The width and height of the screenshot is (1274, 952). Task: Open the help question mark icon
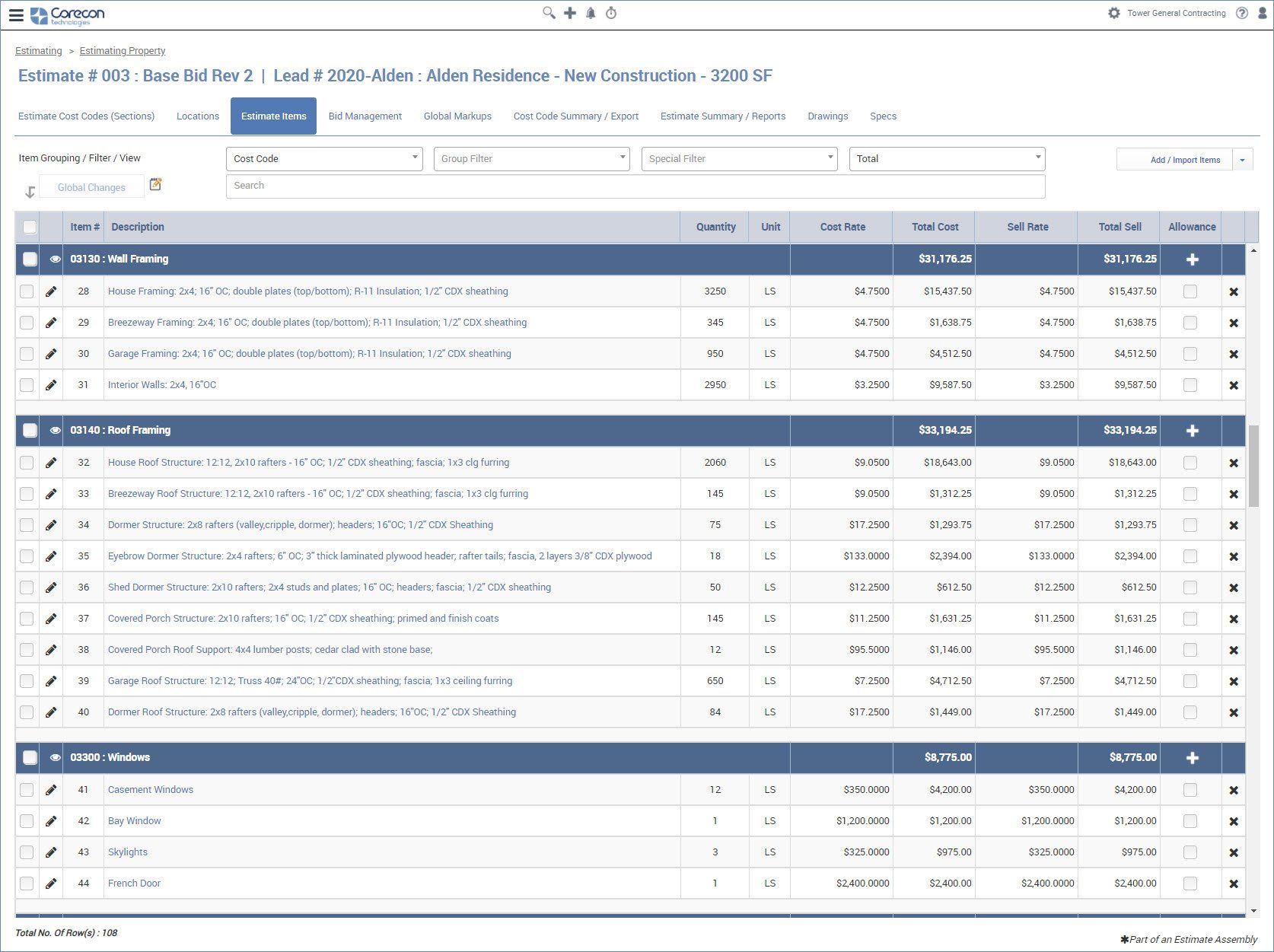(1242, 13)
